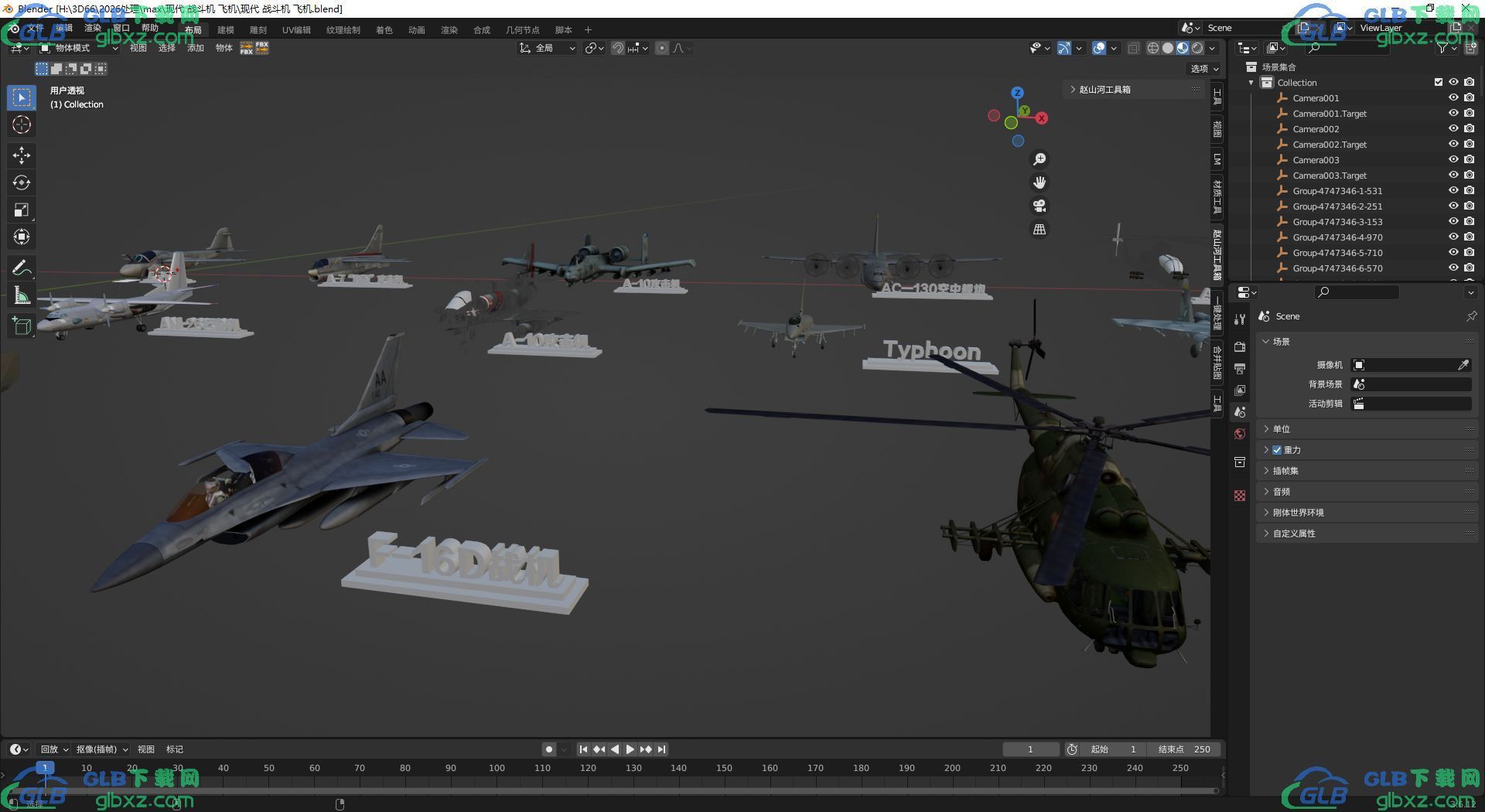Open the Collection properties tab
The width and height of the screenshot is (1485, 812).
pos(1240,462)
